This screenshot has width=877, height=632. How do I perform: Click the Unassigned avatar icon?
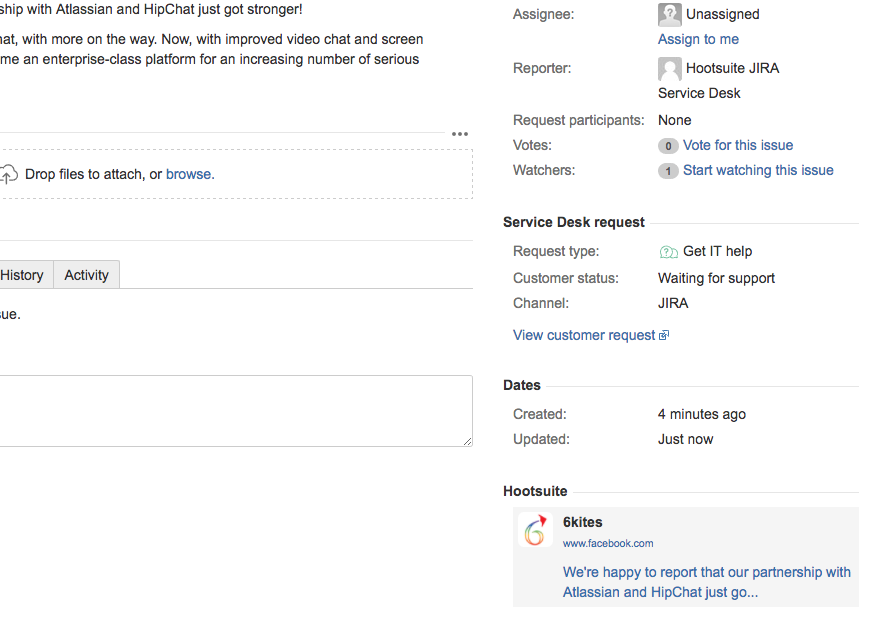pyautogui.click(x=669, y=15)
